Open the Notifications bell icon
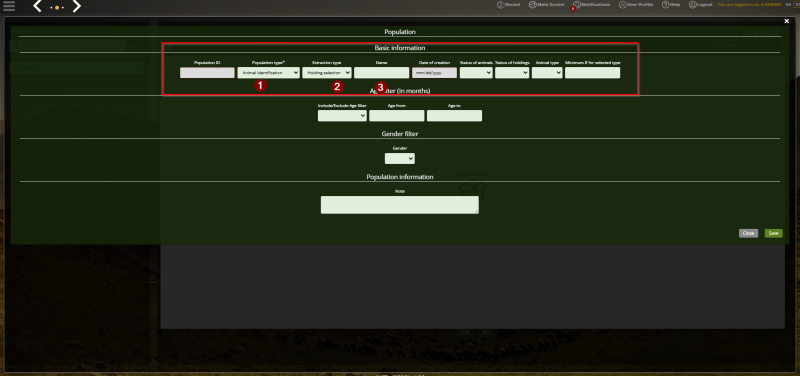This screenshot has height=376, width=800. 577,5
